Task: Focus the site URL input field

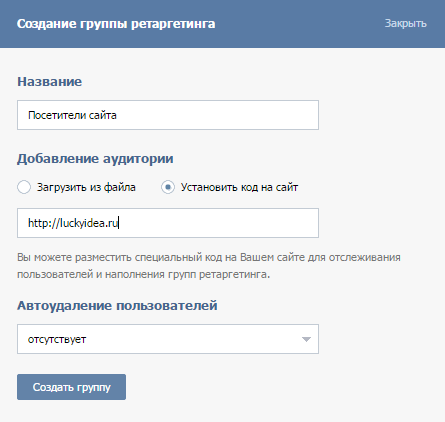Action: click(x=168, y=223)
